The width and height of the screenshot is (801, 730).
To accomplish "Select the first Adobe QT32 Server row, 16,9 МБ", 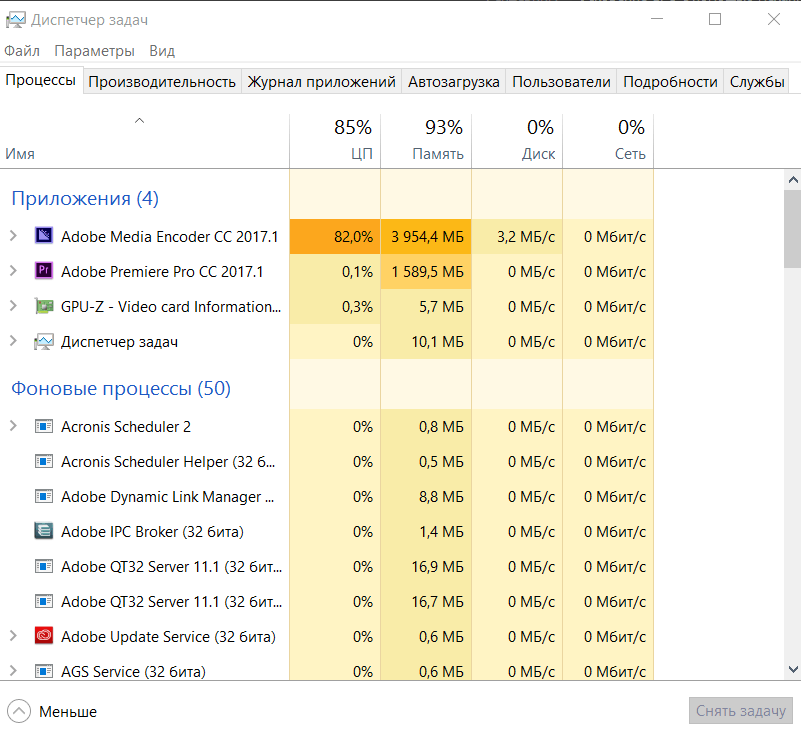I will point(327,566).
